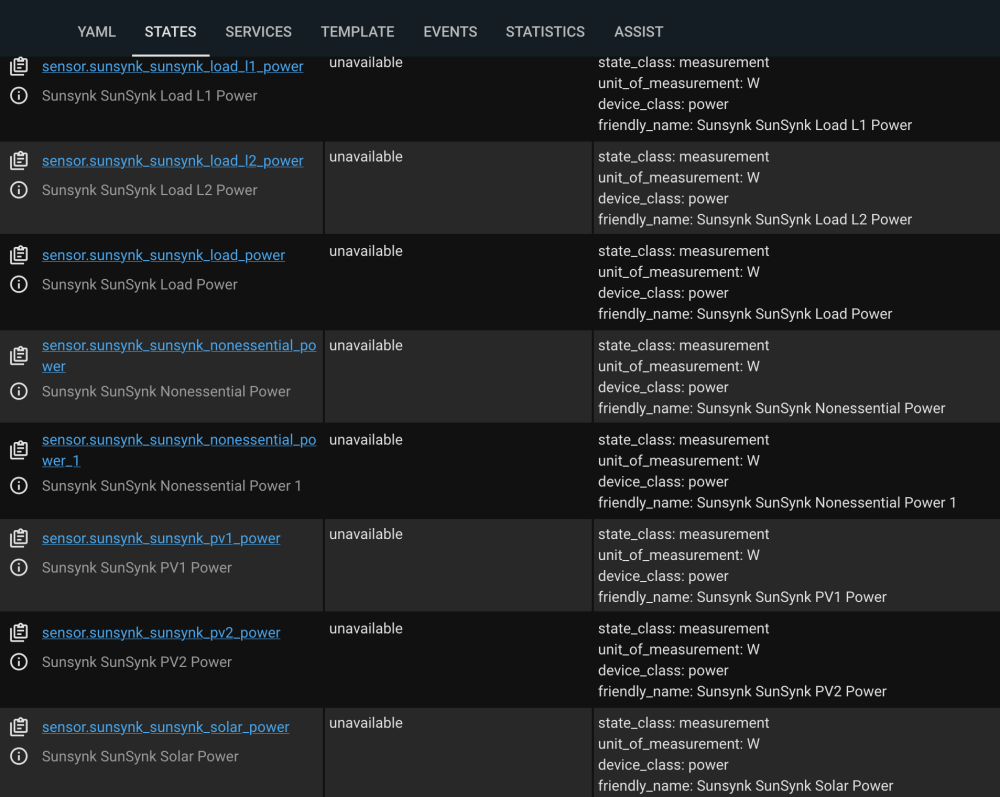Open sensor.sunsynk_sunsynk_pv2_power entity link
This screenshot has height=797, width=1000.
pos(161,632)
